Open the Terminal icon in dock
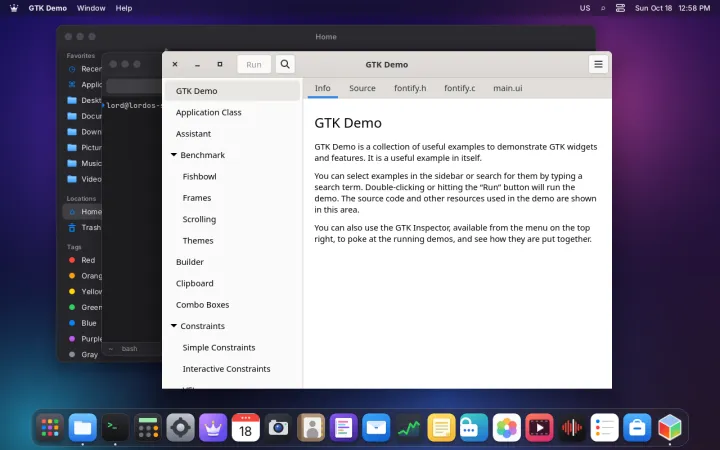Screen dimensions: 720x450 point(115,428)
